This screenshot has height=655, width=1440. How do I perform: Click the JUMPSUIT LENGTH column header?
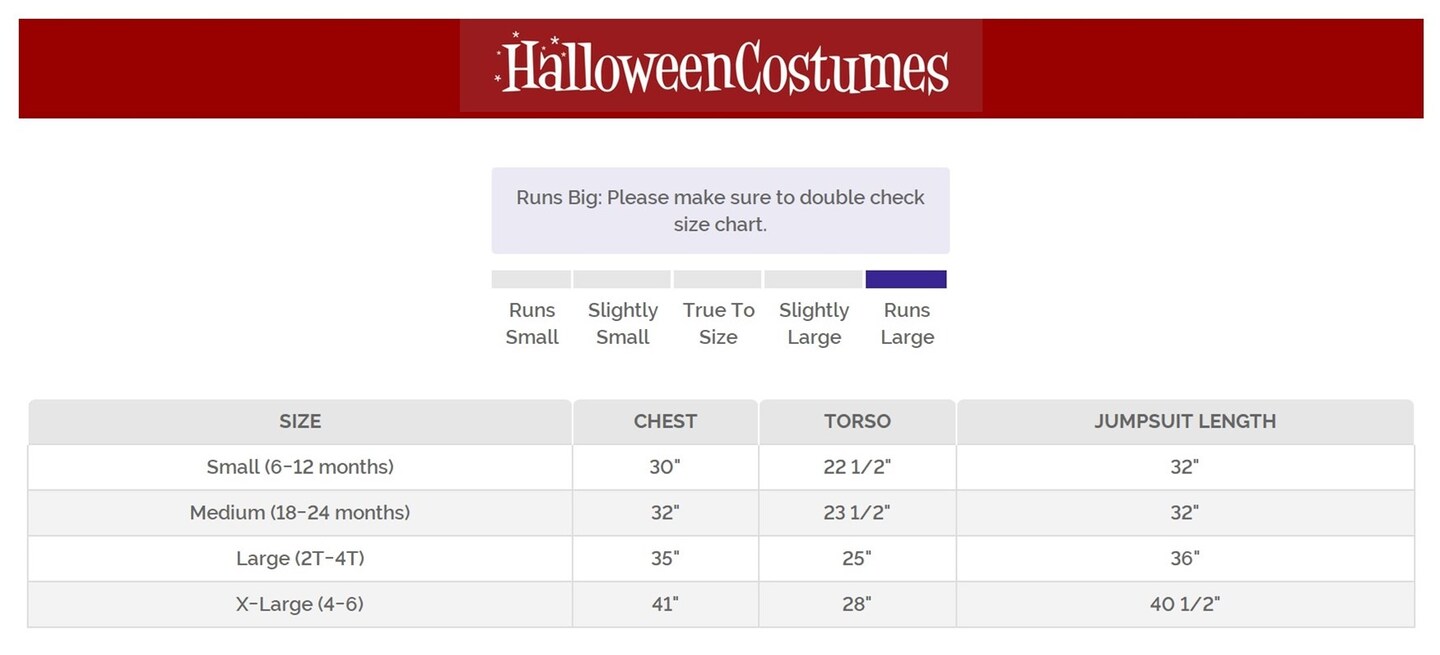(x=1185, y=421)
